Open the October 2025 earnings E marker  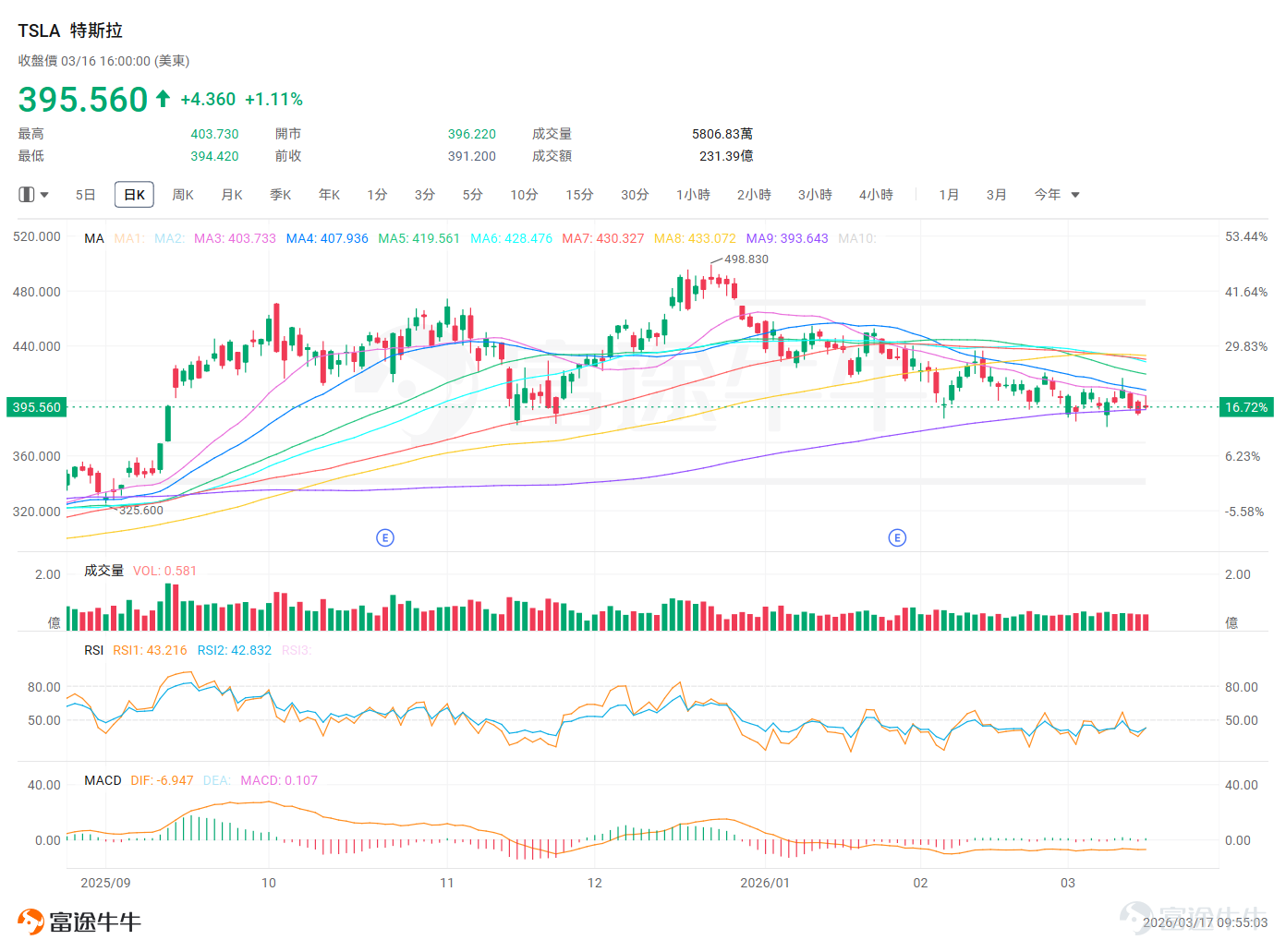click(x=385, y=537)
